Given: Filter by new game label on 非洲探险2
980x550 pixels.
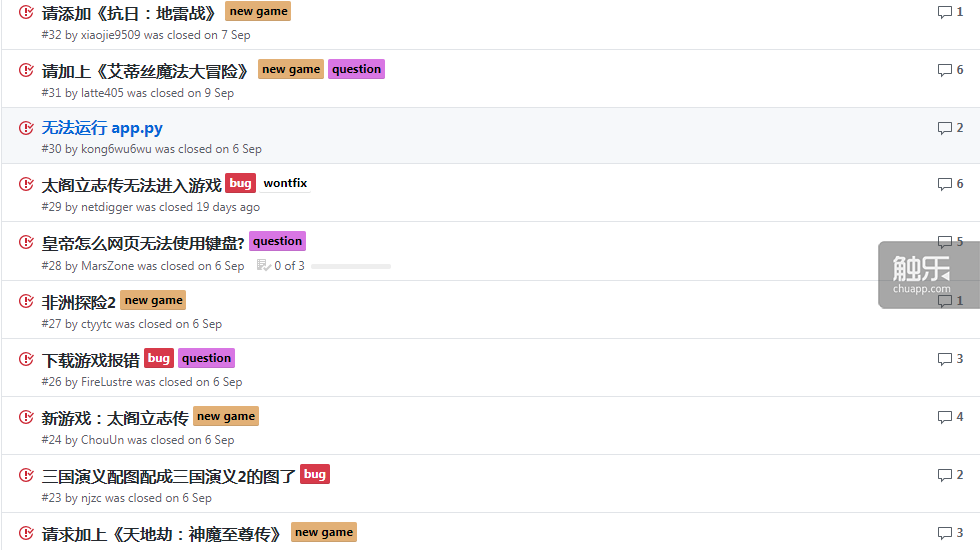Looking at the screenshot, I should coord(153,300).
